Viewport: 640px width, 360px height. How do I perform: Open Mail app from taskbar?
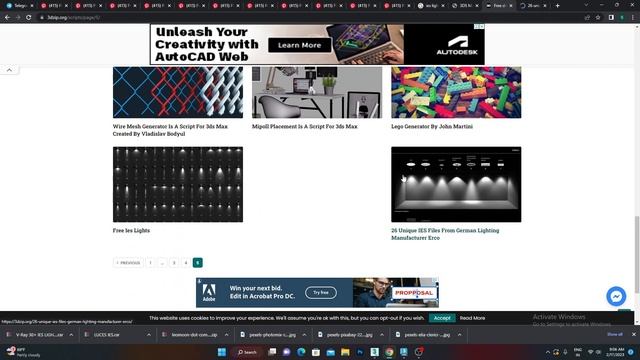[331, 352]
